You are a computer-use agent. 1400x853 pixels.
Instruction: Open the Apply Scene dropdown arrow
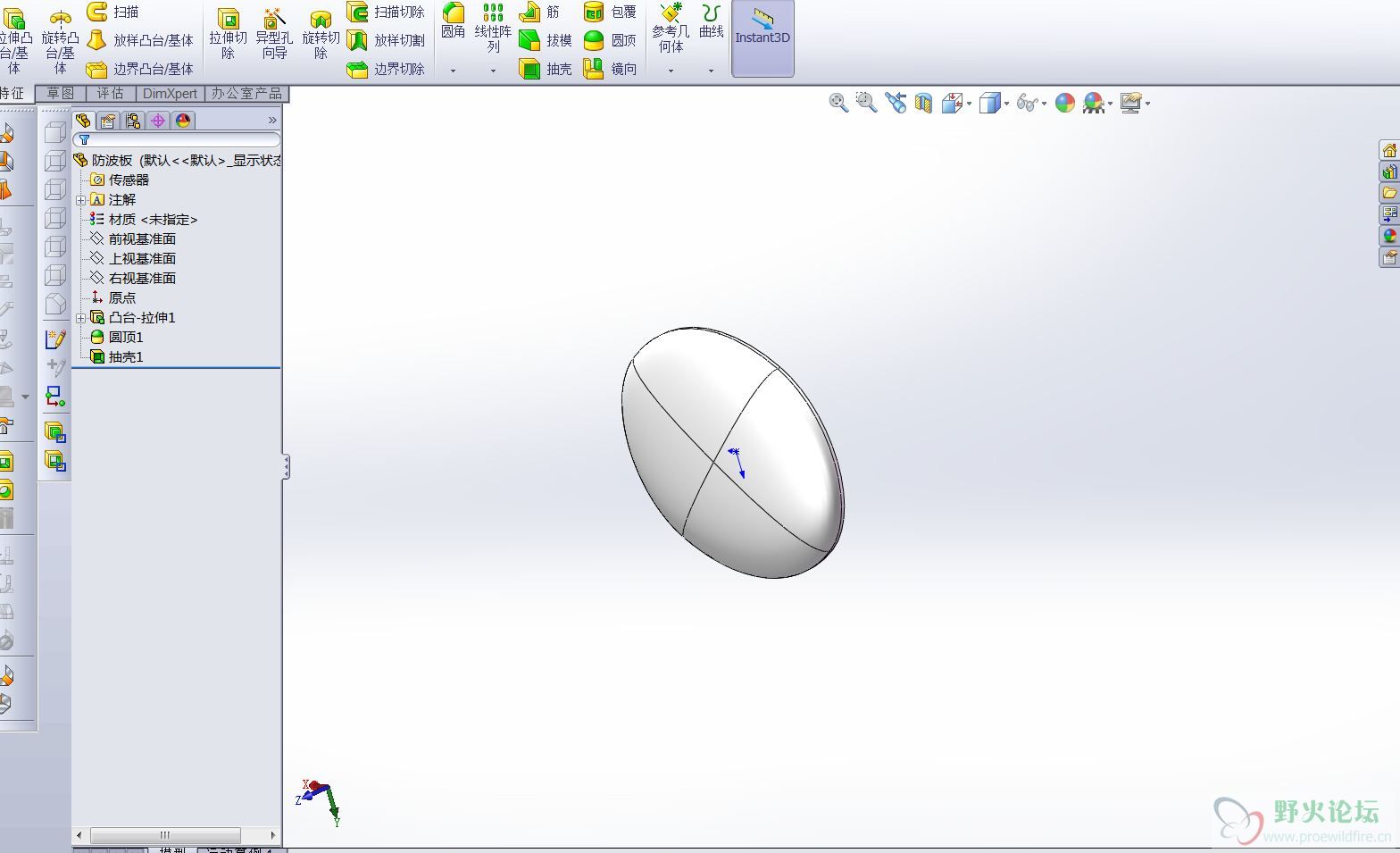coord(1110,104)
